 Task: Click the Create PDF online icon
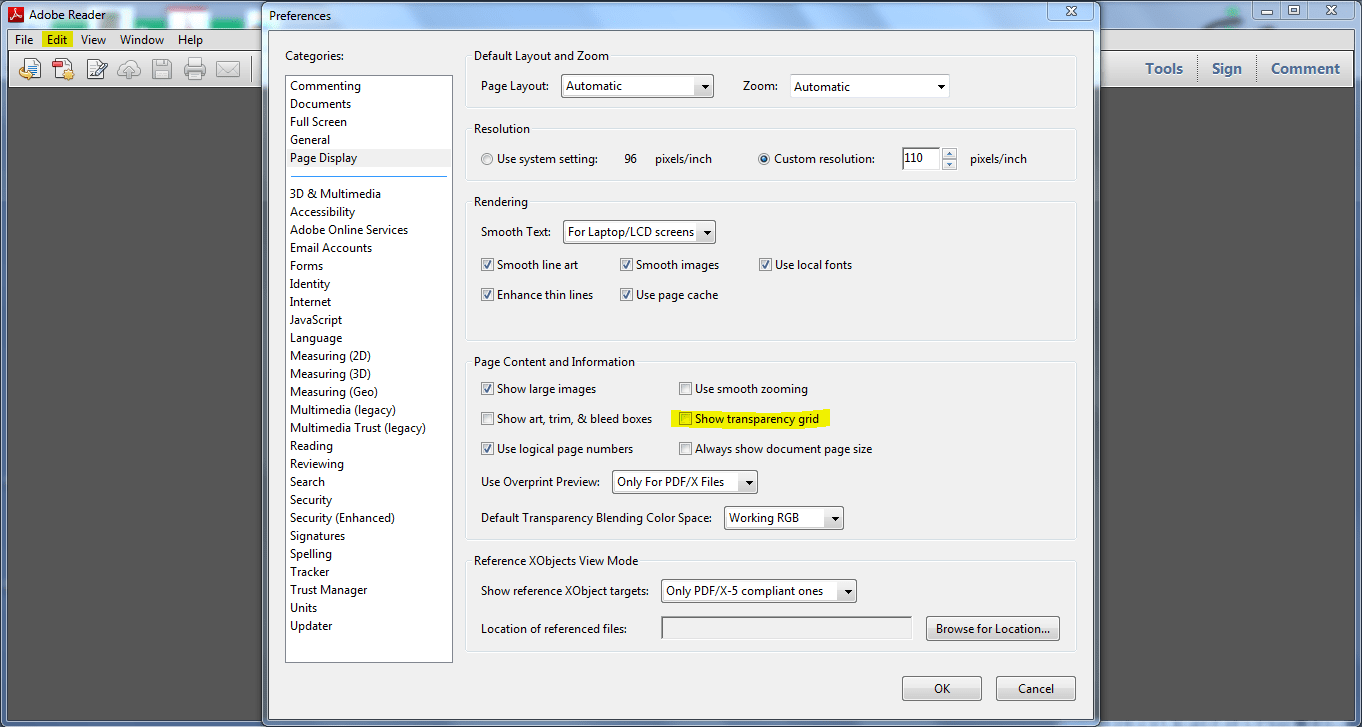pyautogui.click(x=63, y=69)
